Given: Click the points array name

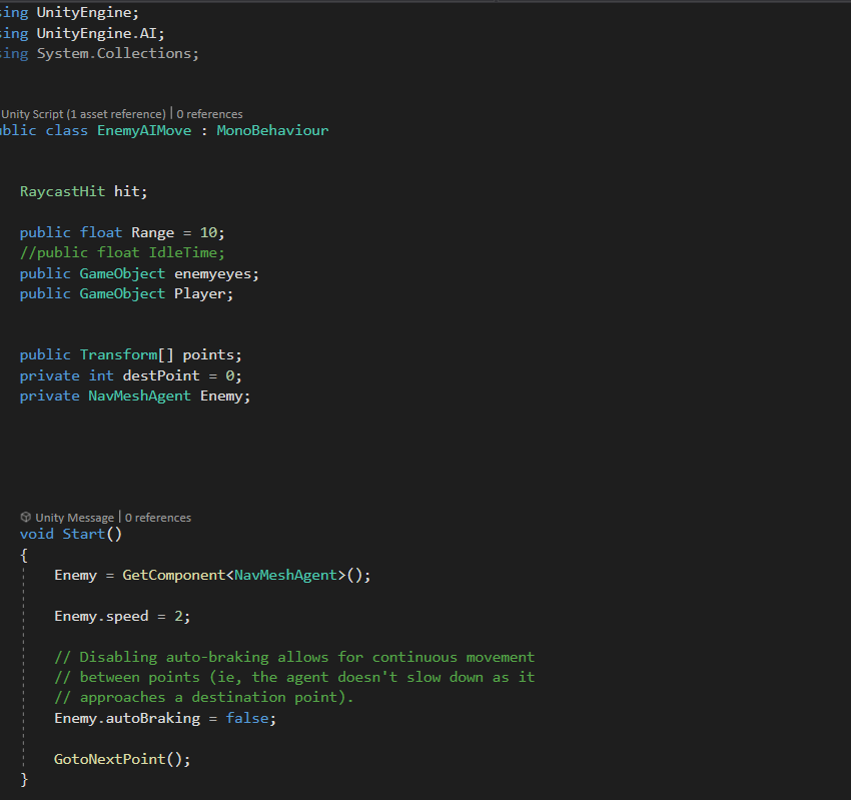Looking at the screenshot, I should click(x=208, y=354).
